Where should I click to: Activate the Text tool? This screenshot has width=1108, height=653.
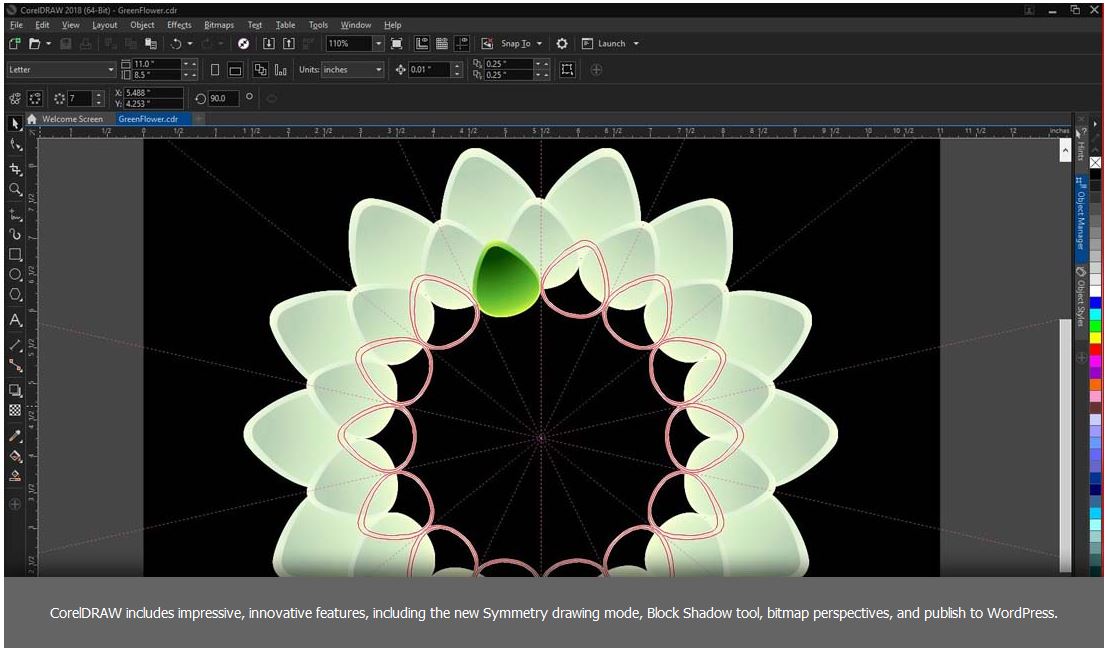[x=15, y=320]
